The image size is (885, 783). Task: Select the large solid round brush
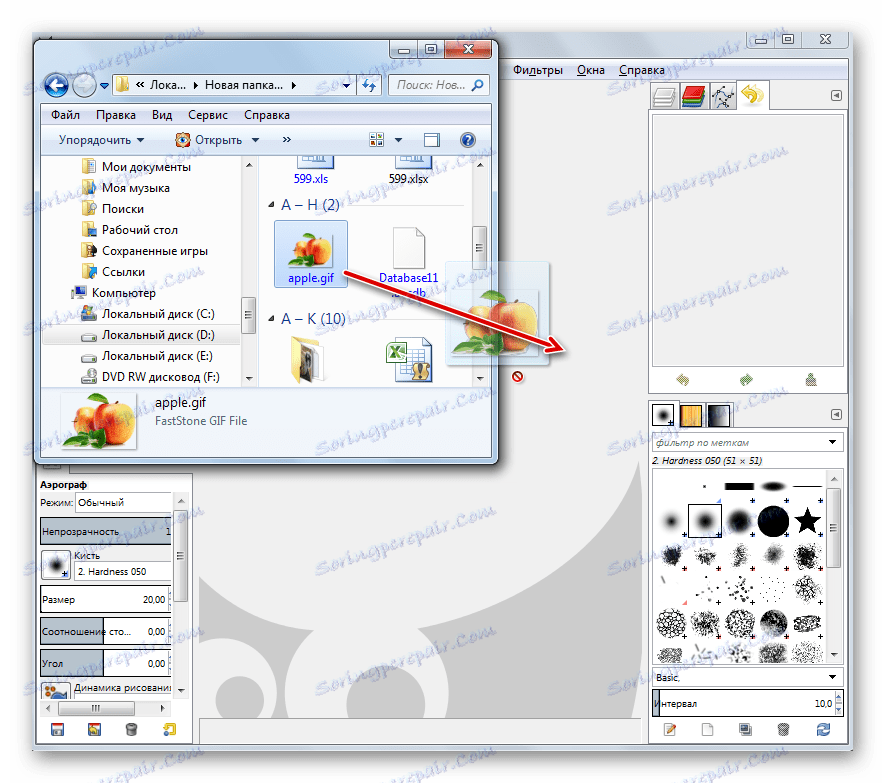click(773, 520)
